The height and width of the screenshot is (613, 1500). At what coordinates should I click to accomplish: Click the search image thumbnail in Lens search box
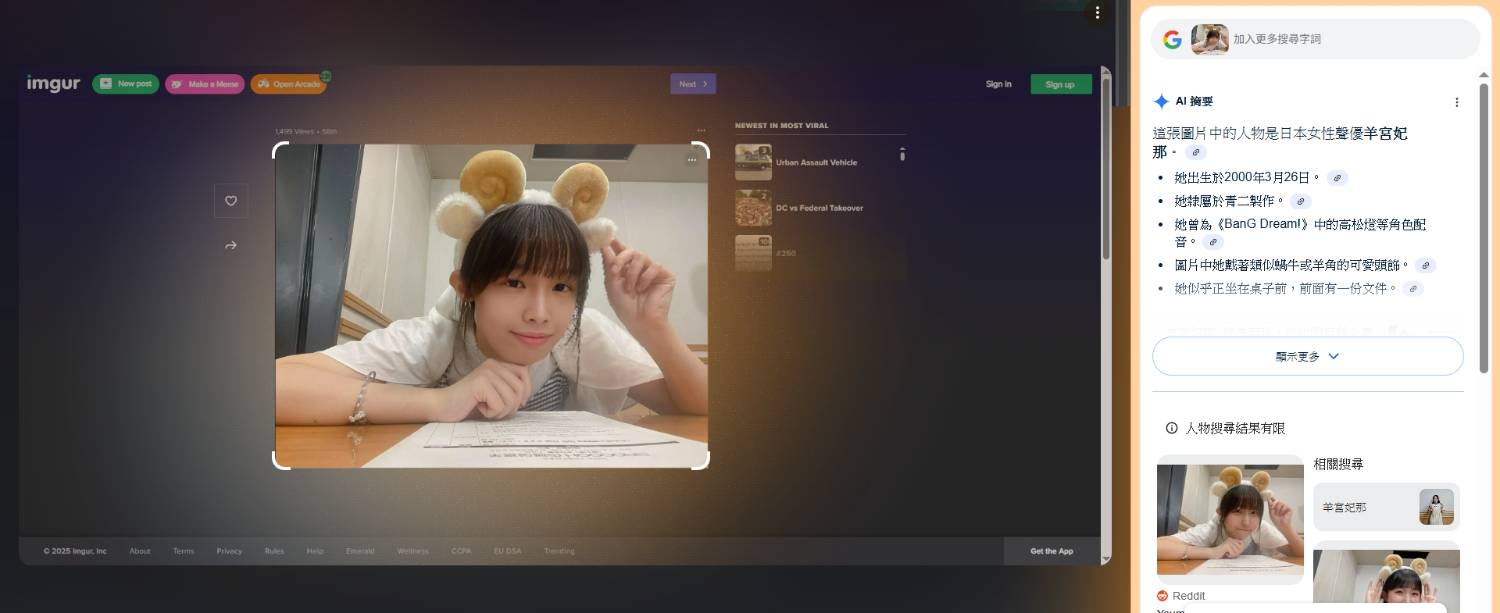(1210, 39)
